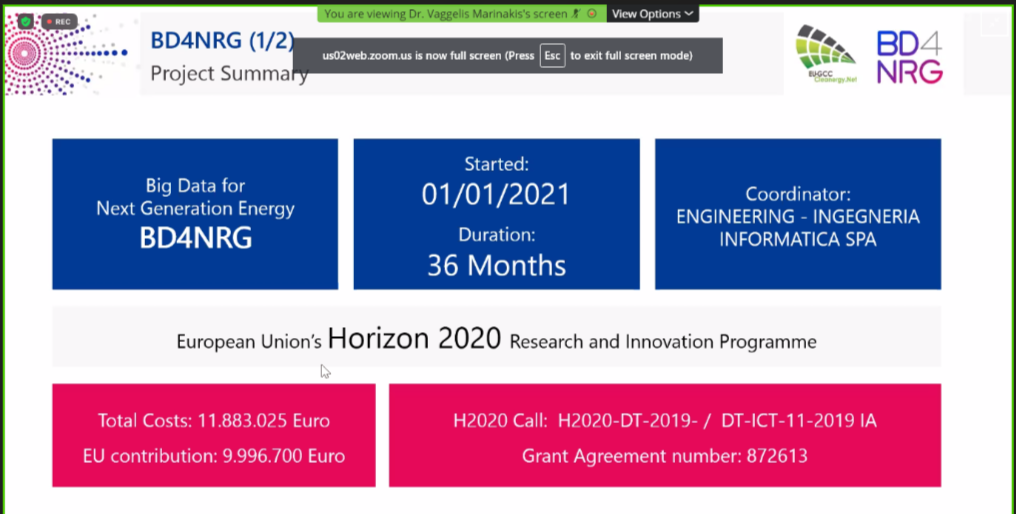Click 'INFORMATICA SPA' text
The width and height of the screenshot is (1016, 514).
798,239
